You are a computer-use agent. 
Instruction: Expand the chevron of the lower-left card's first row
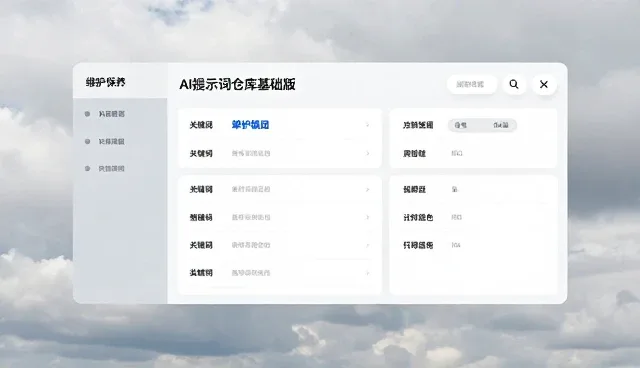point(367,190)
